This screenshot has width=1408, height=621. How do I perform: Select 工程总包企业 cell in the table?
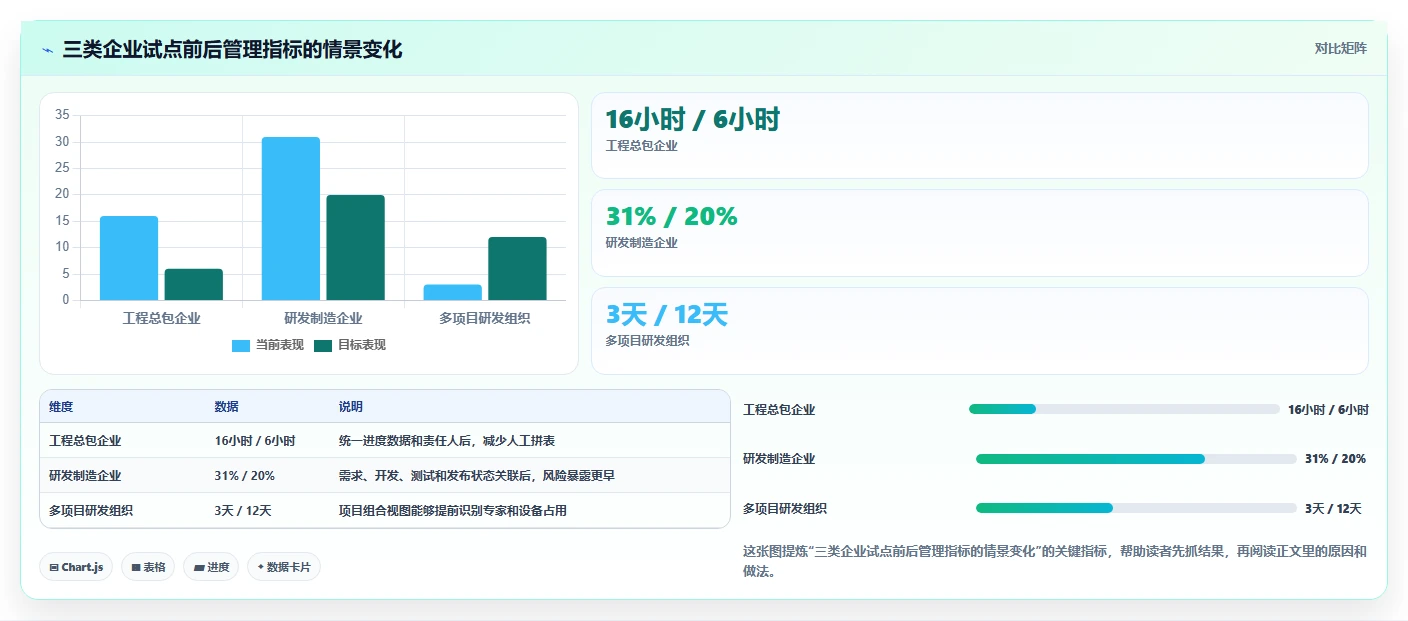tap(85, 441)
